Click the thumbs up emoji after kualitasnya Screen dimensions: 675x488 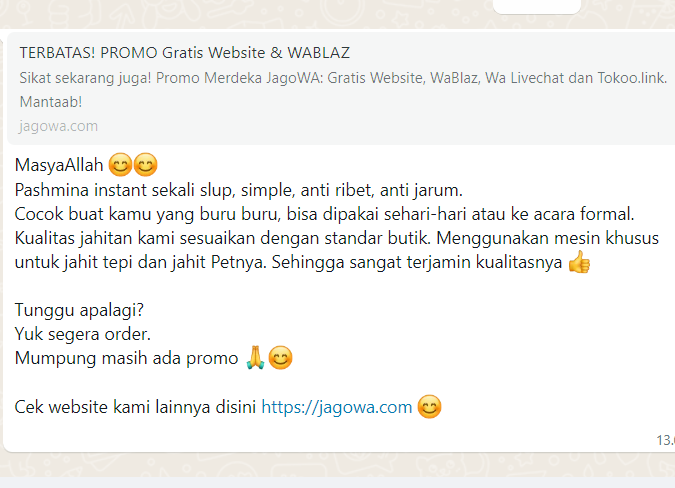pyautogui.click(x=579, y=262)
